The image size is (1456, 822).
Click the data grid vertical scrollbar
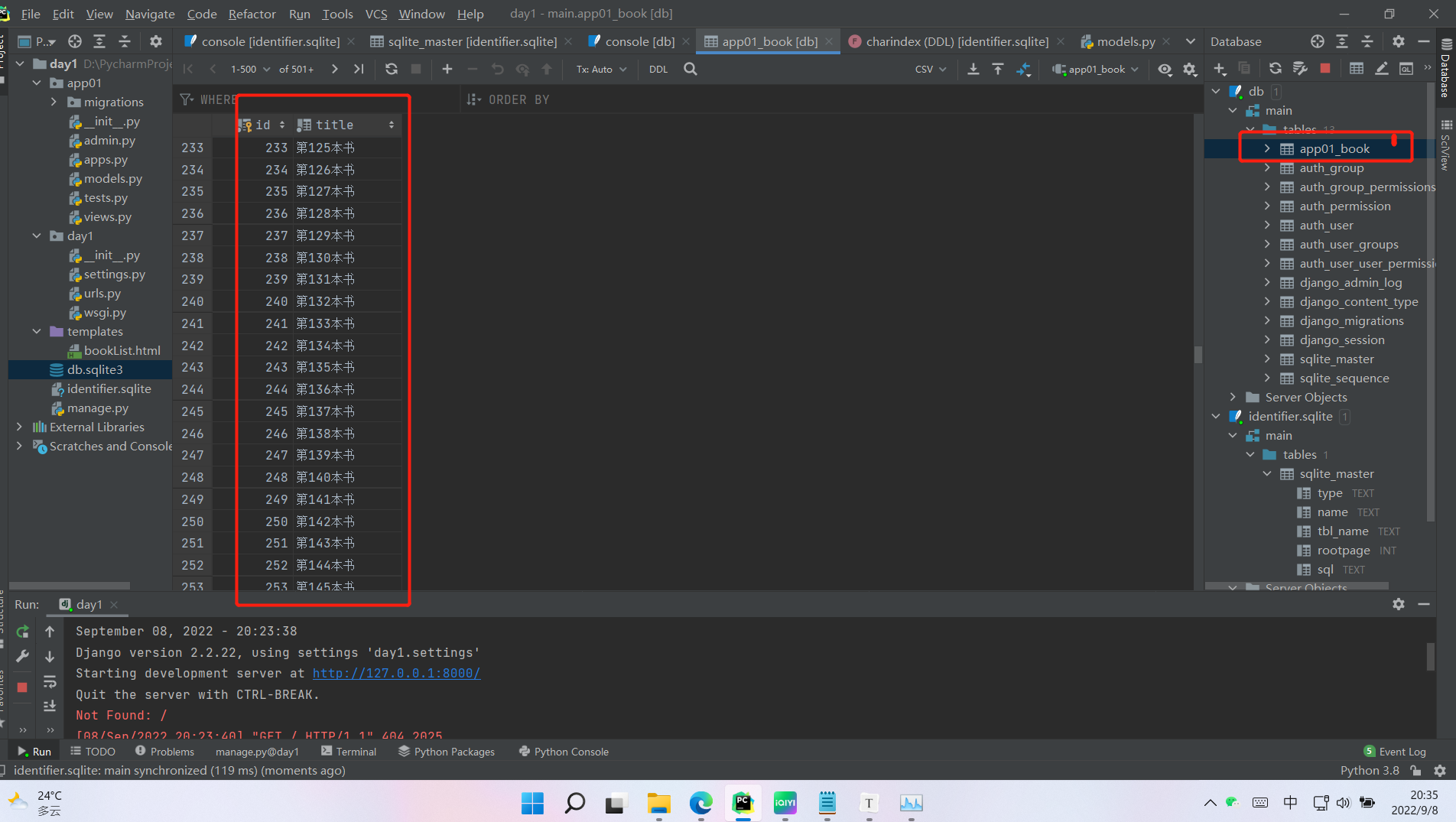(1198, 354)
